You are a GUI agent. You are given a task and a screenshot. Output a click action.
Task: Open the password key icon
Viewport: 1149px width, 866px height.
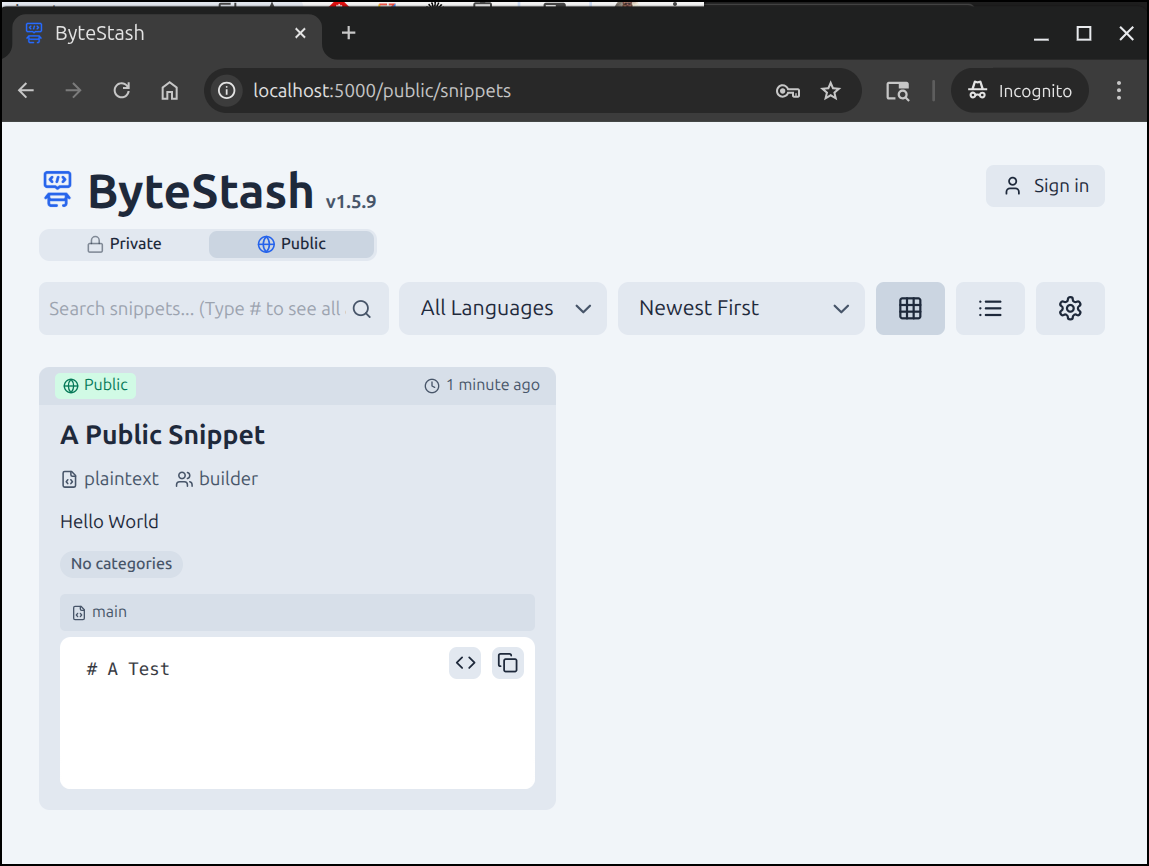[x=787, y=91]
